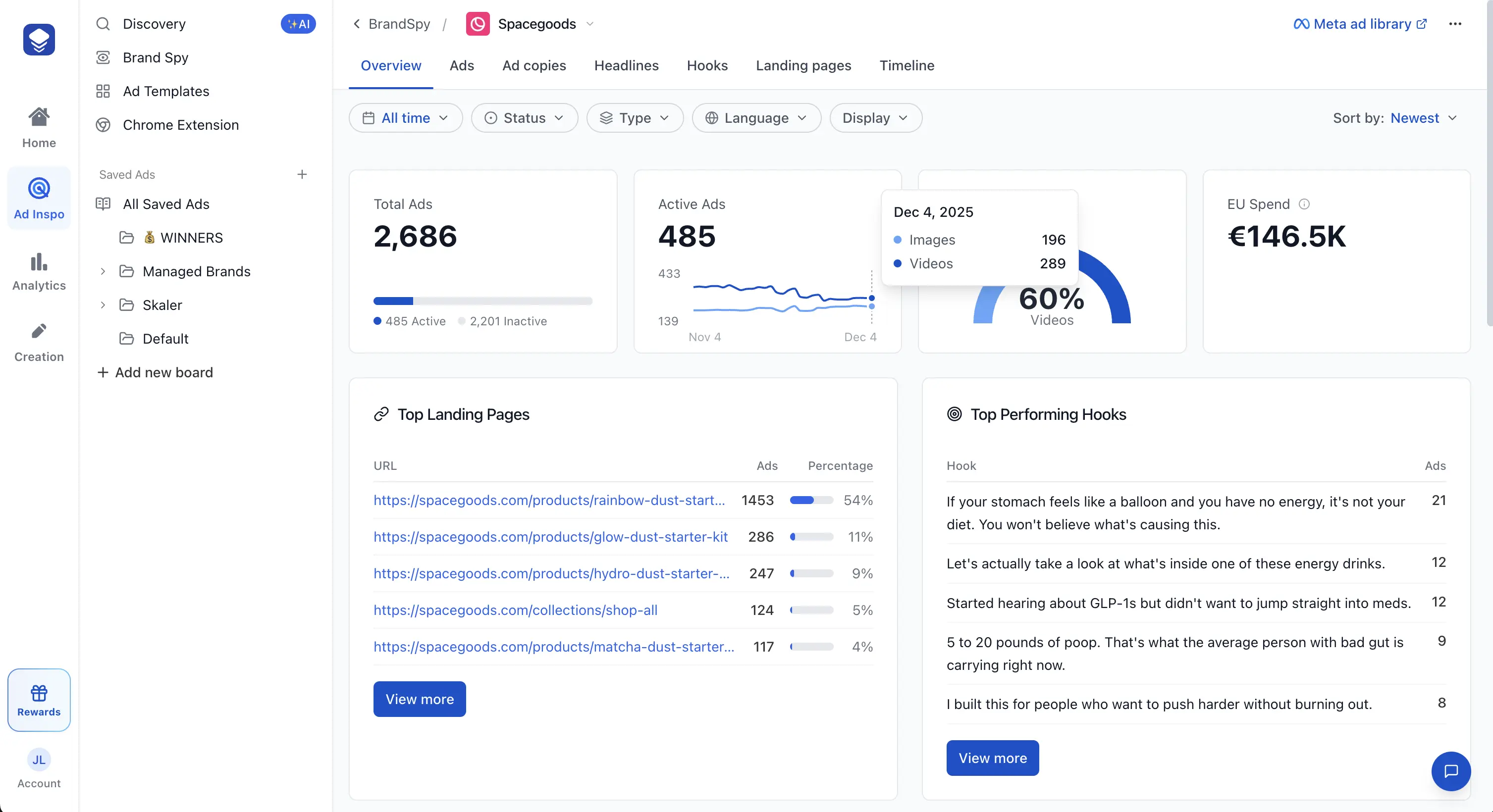Open the Meta ad library link
The height and width of the screenshot is (812, 1493).
[x=1360, y=24]
